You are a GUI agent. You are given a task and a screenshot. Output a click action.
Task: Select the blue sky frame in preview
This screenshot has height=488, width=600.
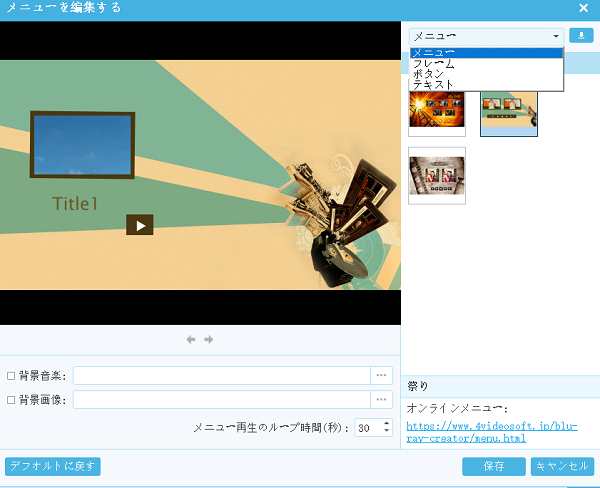coord(83,146)
